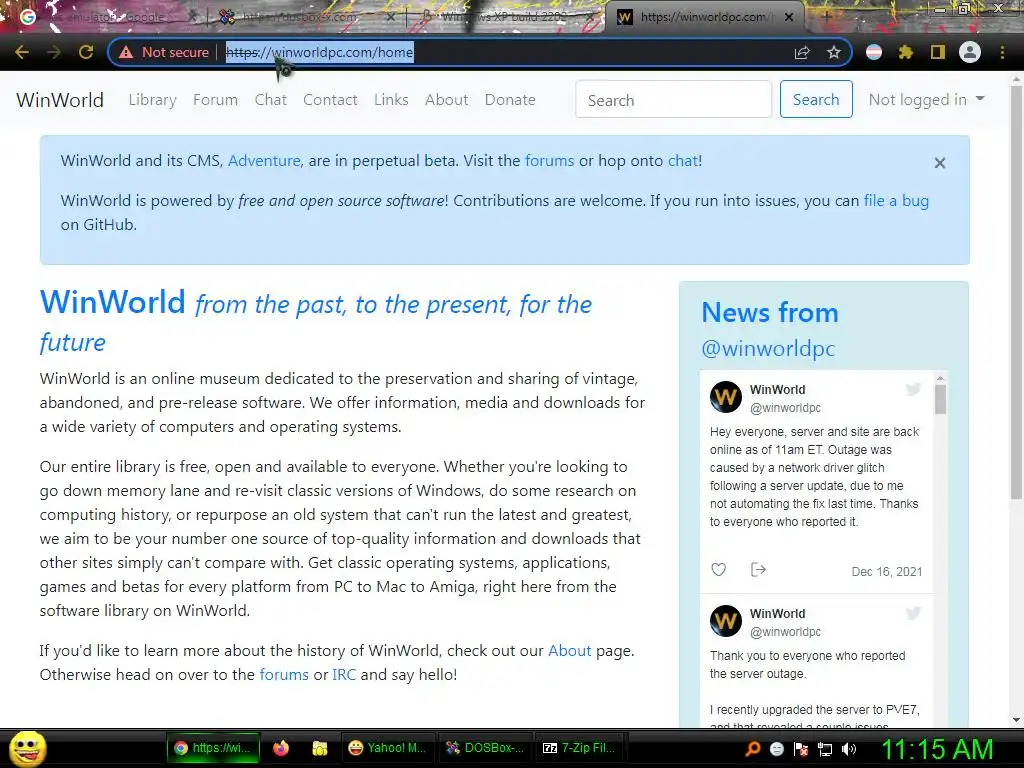Bookmark this page with the star icon

tap(834, 52)
